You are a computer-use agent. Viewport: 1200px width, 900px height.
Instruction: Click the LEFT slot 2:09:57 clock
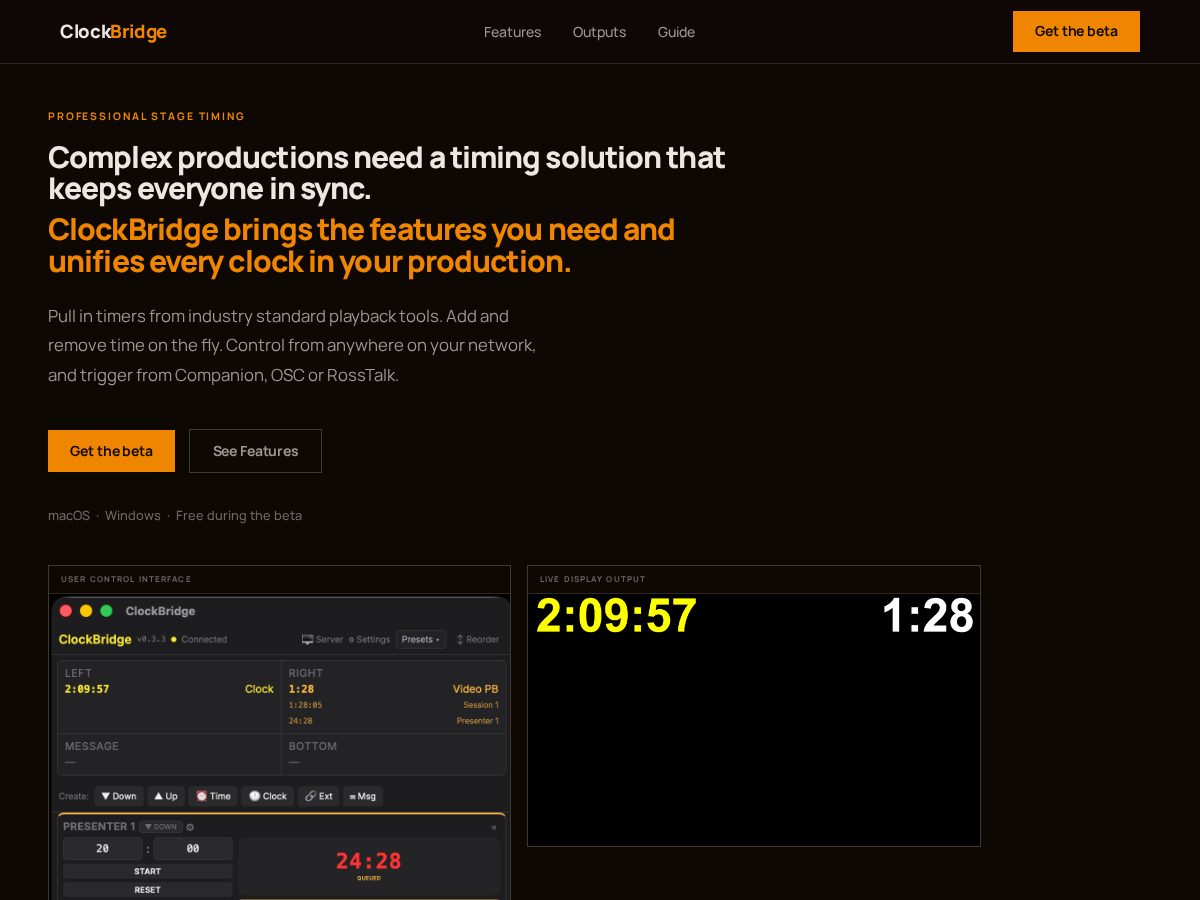click(87, 689)
